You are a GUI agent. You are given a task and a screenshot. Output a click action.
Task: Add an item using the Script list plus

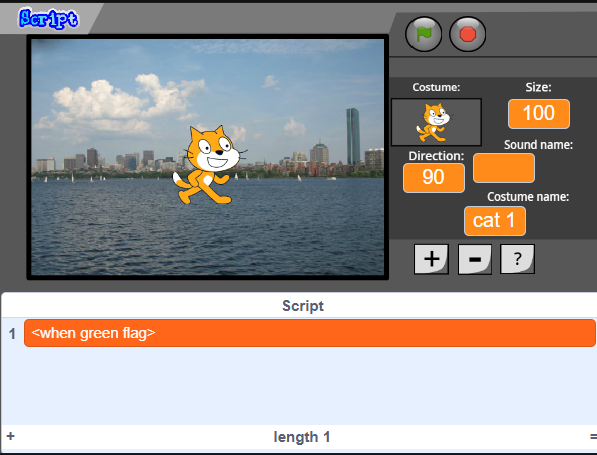[11, 436]
